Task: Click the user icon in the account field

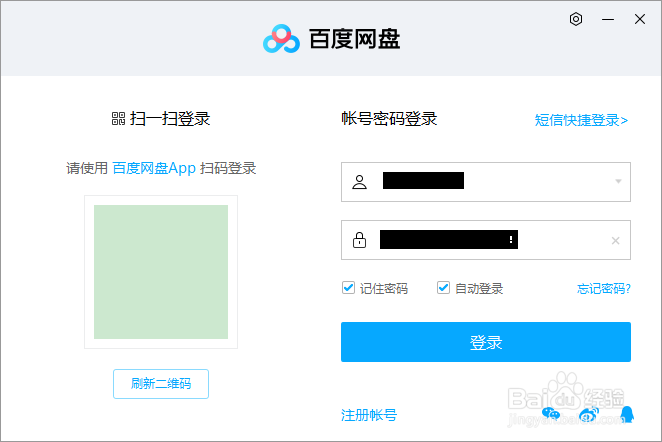Action: (360, 182)
